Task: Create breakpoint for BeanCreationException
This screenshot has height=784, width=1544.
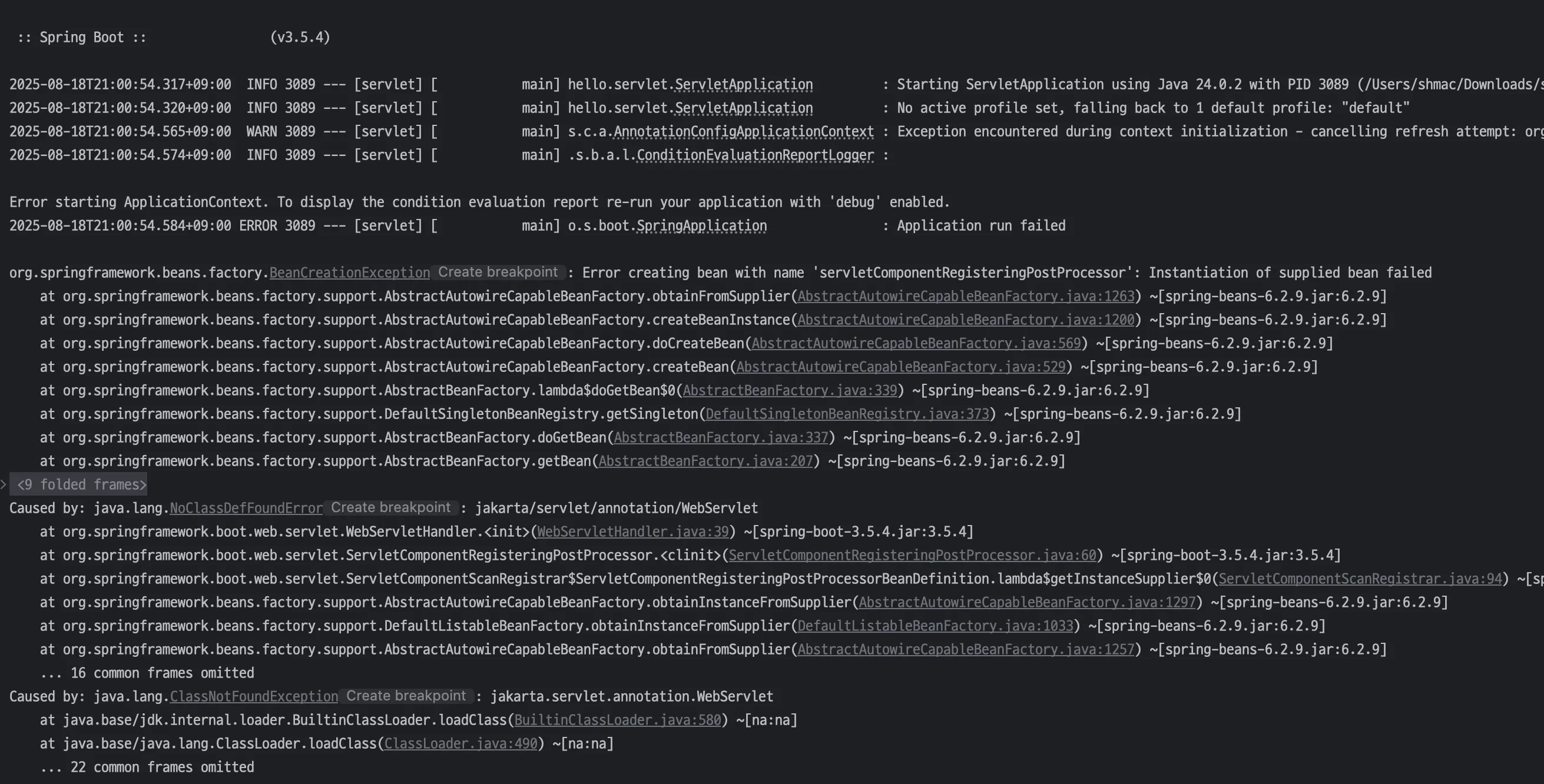Action: point(498,273)
